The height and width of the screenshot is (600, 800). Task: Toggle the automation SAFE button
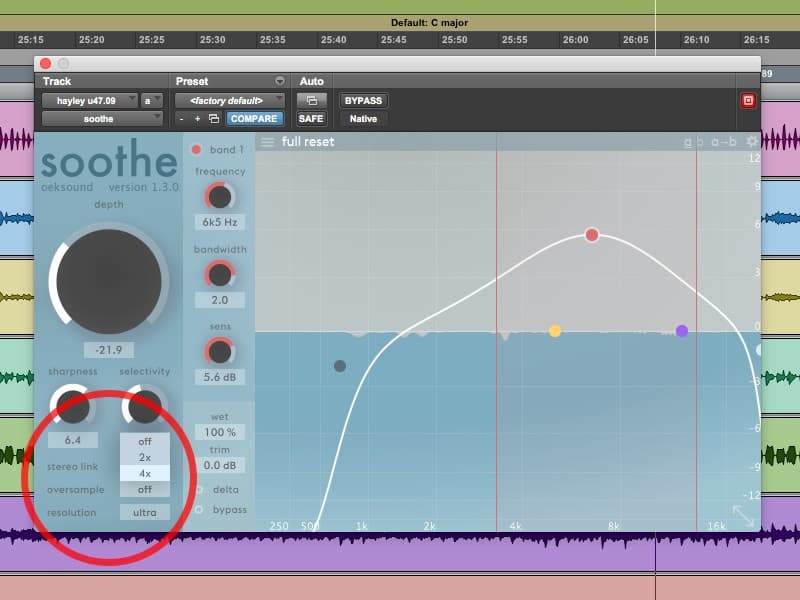point(311,119)
